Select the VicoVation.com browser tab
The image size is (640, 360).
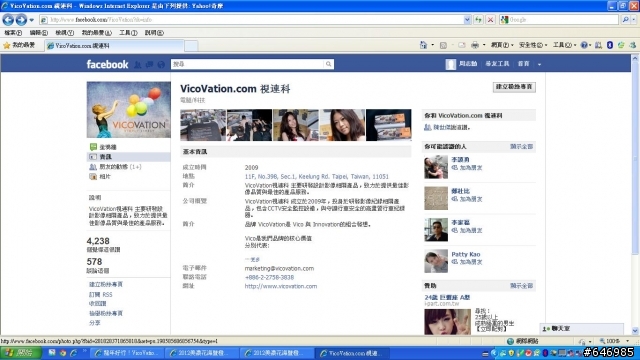point(114,46)
